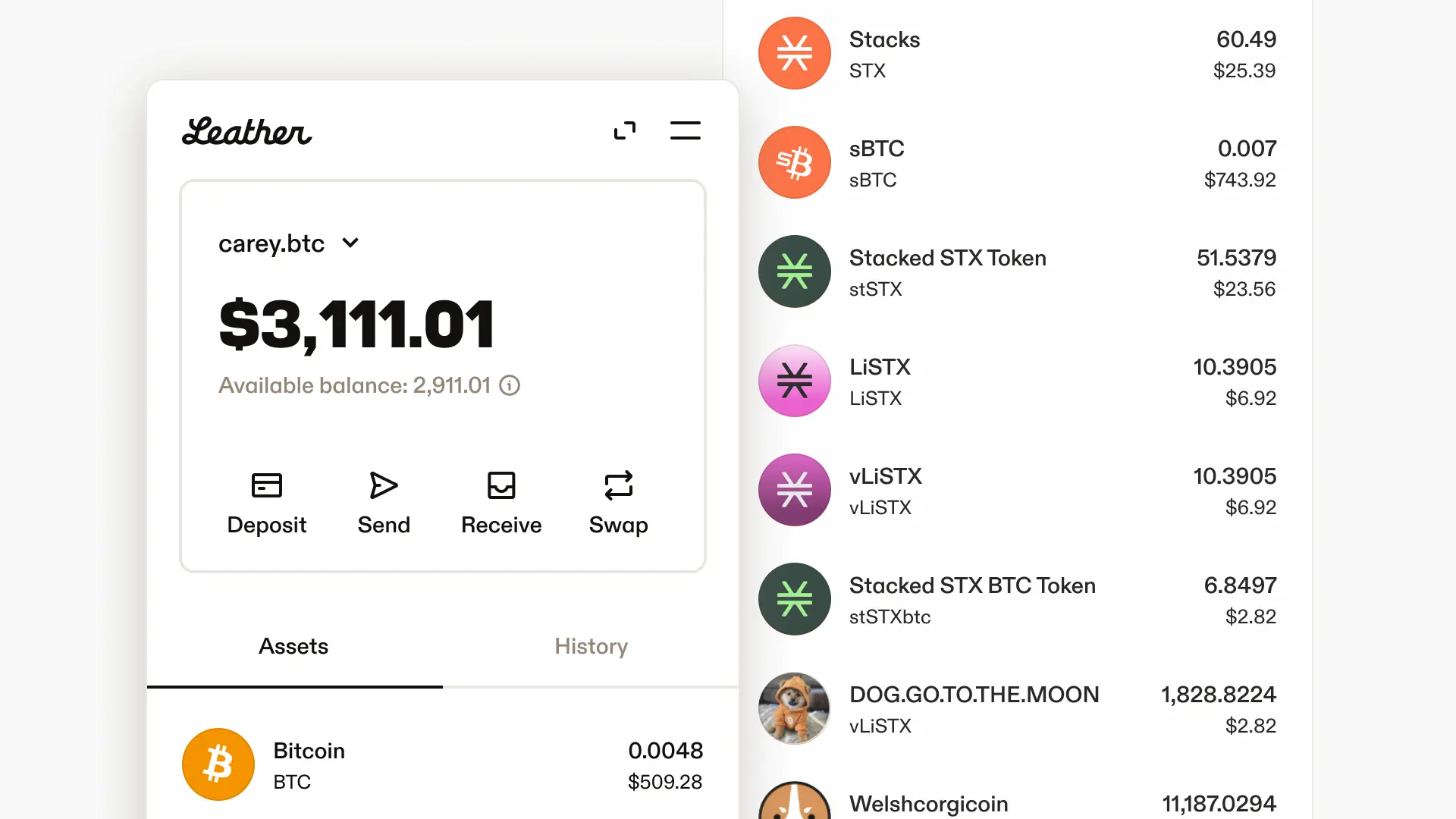Switch to the History tab
The height and width of the screenshot is (819, 1456).
(x=591, y=646)
